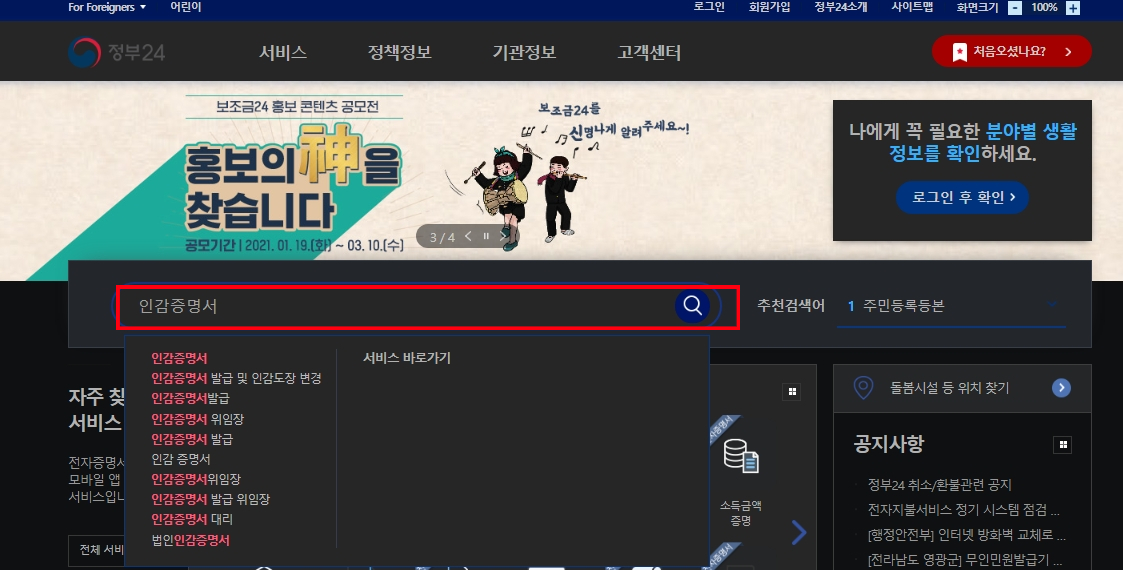This screenshot has height=570, width=1123.
Task: Open notice 정부24 취소/환불관련 공지
Action: click(x=939, y=486)
